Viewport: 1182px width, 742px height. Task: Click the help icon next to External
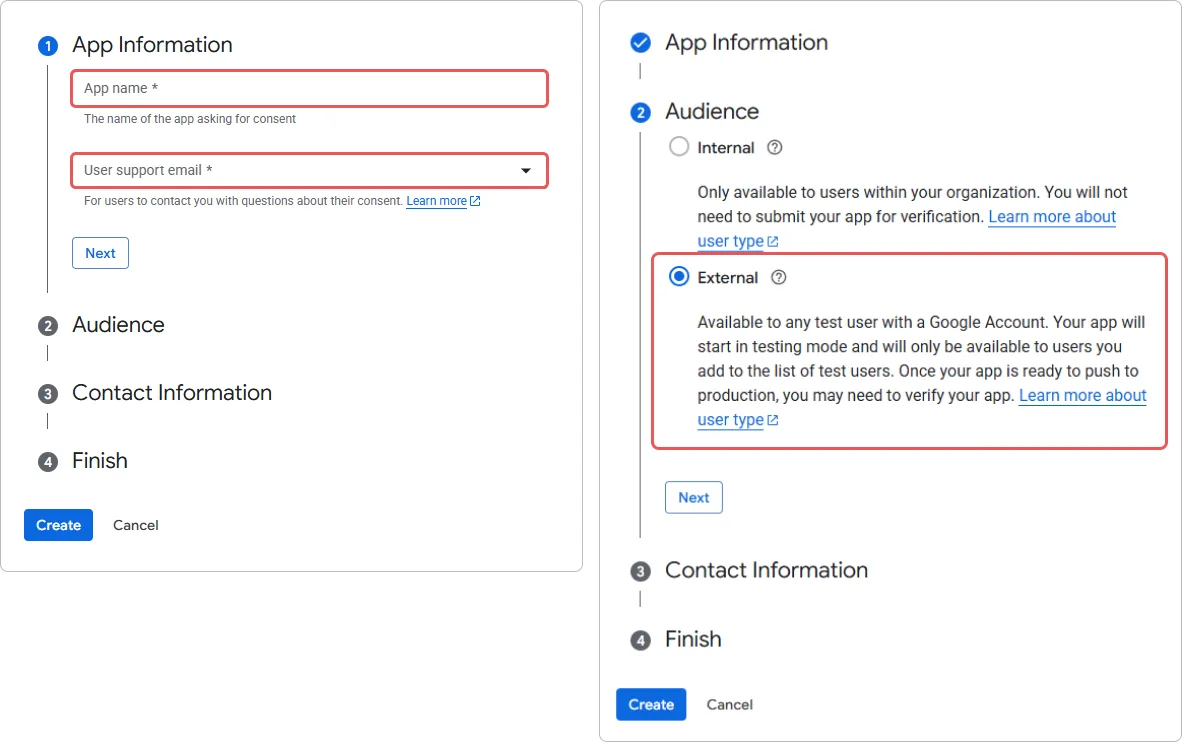pos(778,277)
